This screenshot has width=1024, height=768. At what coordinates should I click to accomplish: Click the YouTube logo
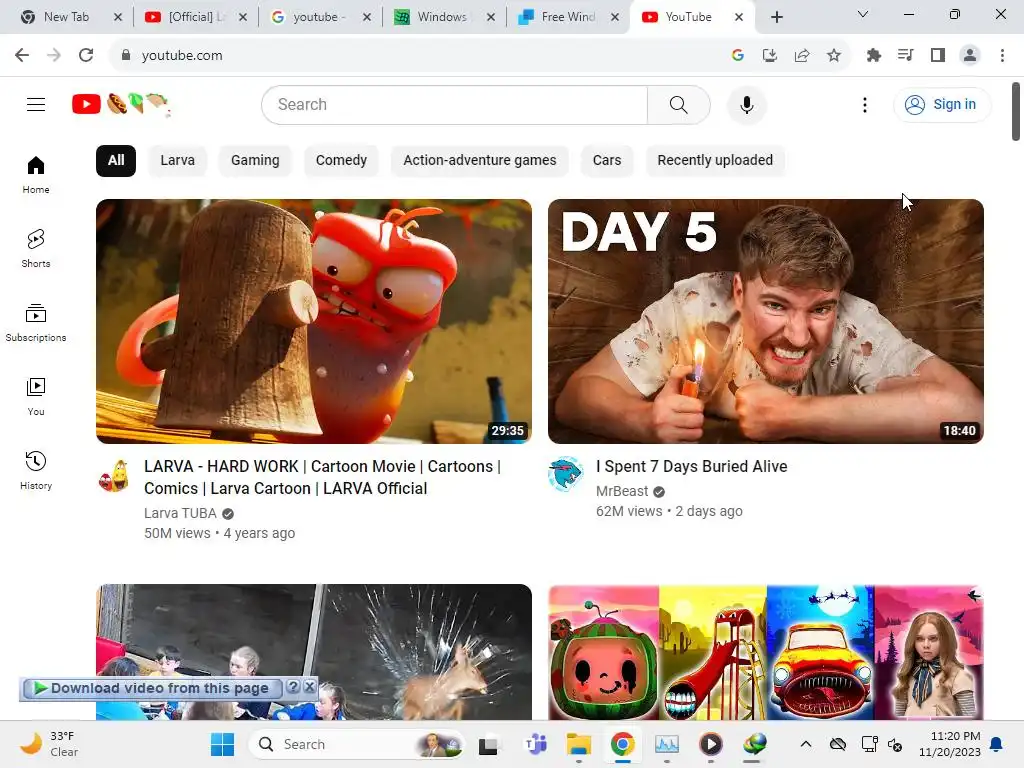point(121,104)
